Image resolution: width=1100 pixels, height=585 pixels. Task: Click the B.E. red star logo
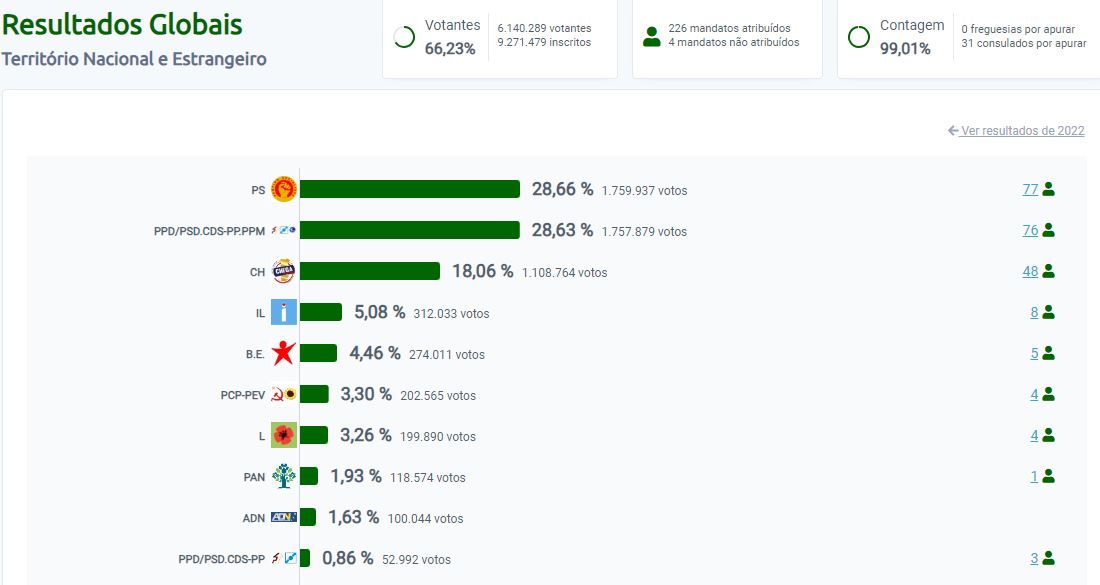[284, 354]
